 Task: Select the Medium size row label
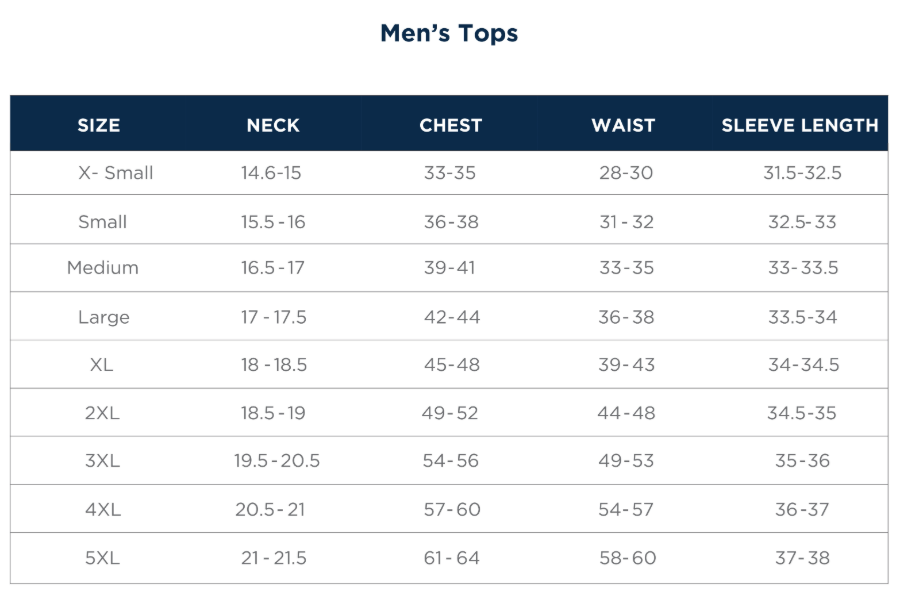[x=102, y=268]
